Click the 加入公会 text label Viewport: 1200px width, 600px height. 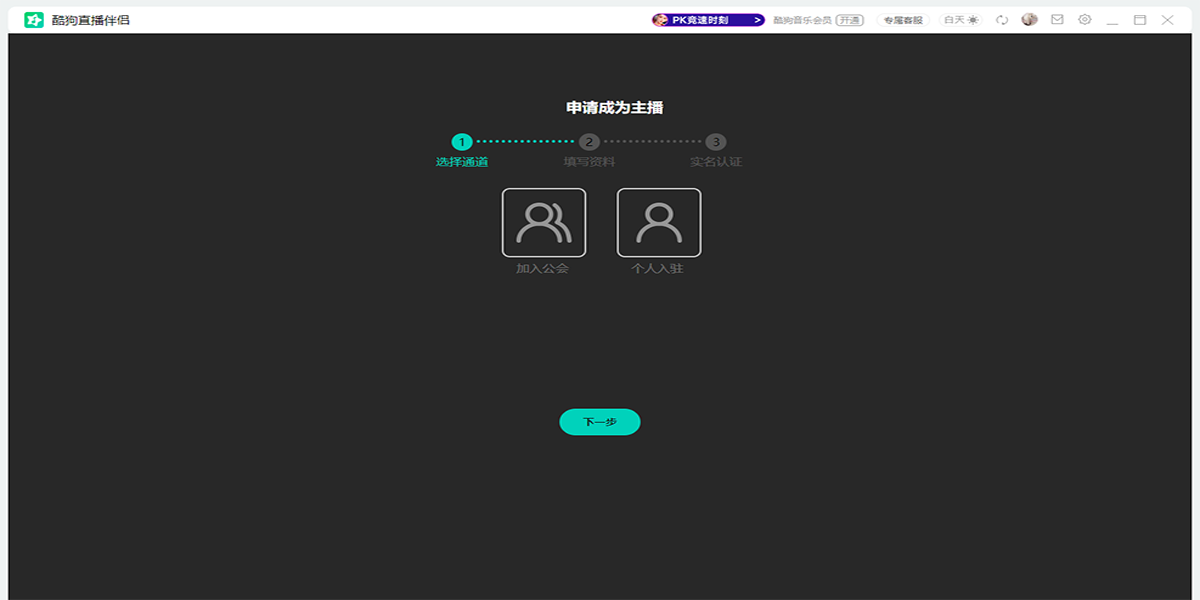(x=542, y=269)
